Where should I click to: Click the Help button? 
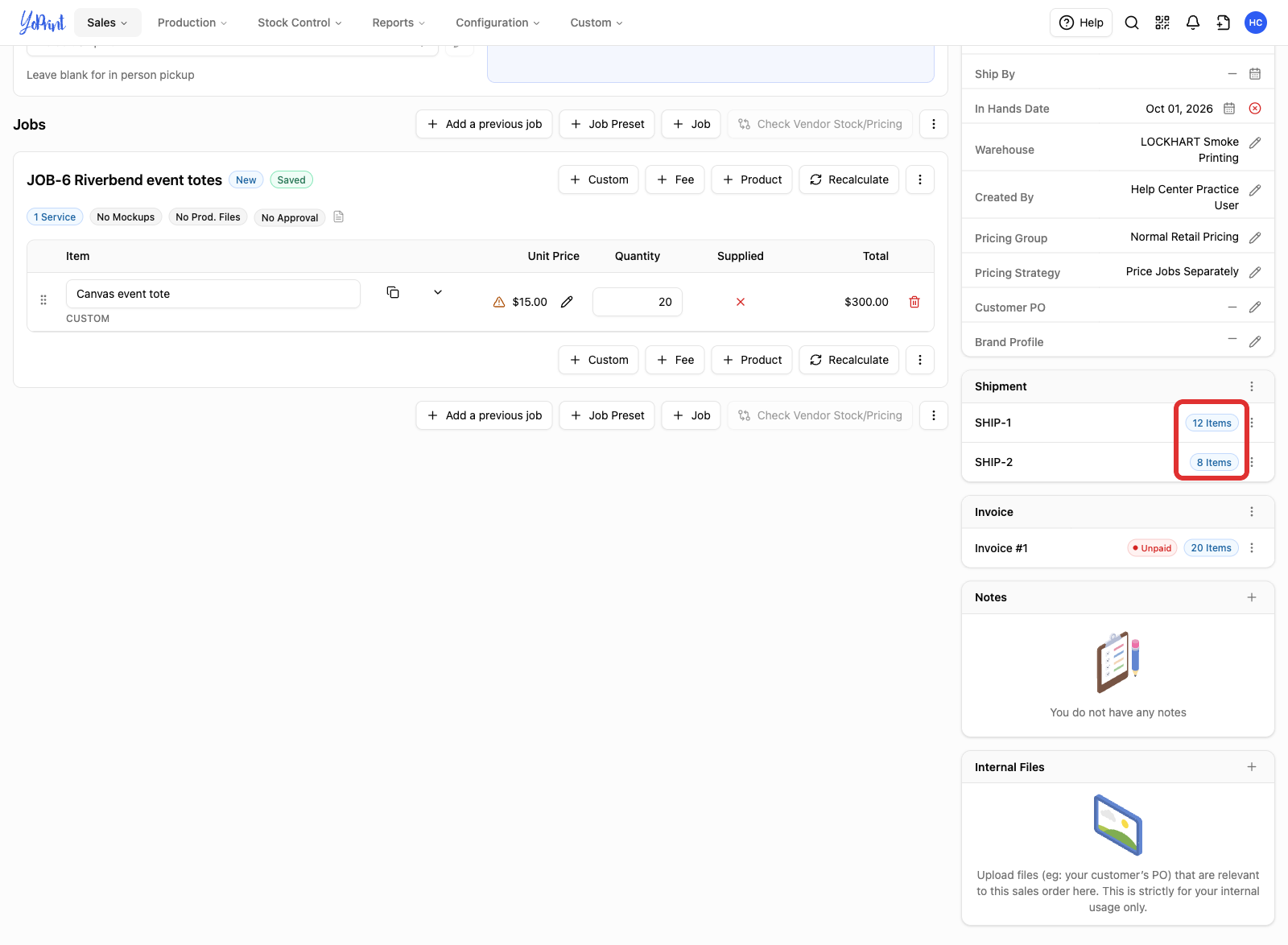(1081, 23)
